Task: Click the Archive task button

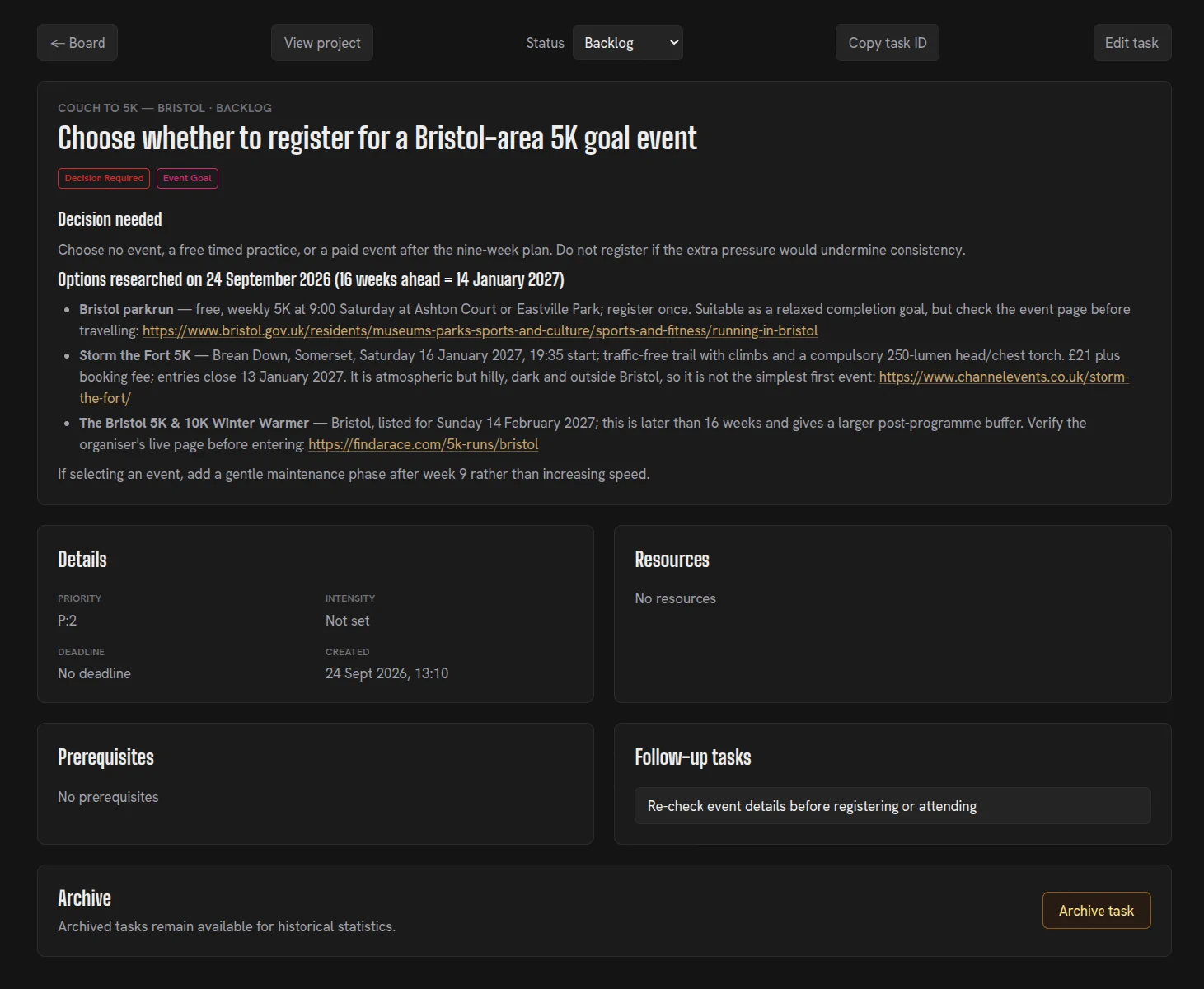Action: (1096, 911)
